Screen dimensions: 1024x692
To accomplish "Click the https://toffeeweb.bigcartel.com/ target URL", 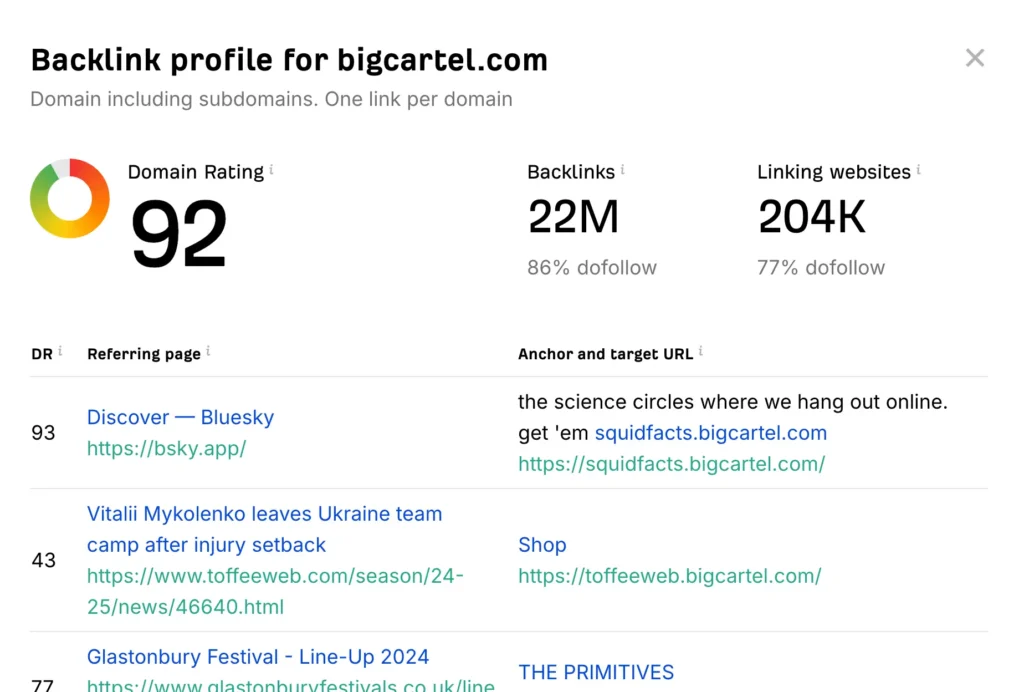I will [669, 576].
